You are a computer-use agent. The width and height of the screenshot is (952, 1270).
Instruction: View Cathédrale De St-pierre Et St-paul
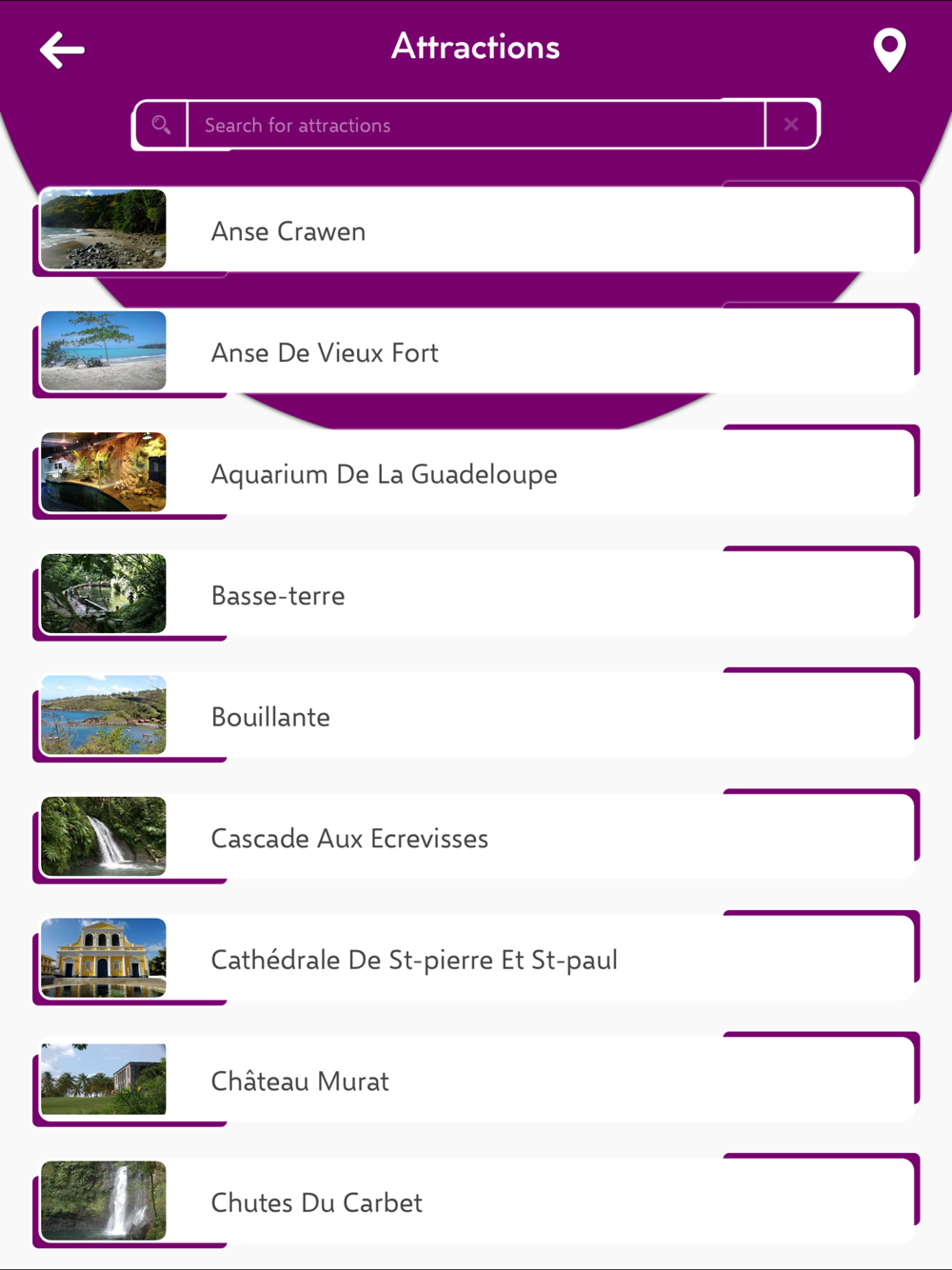pyautogui.click(x=414, y=960)
